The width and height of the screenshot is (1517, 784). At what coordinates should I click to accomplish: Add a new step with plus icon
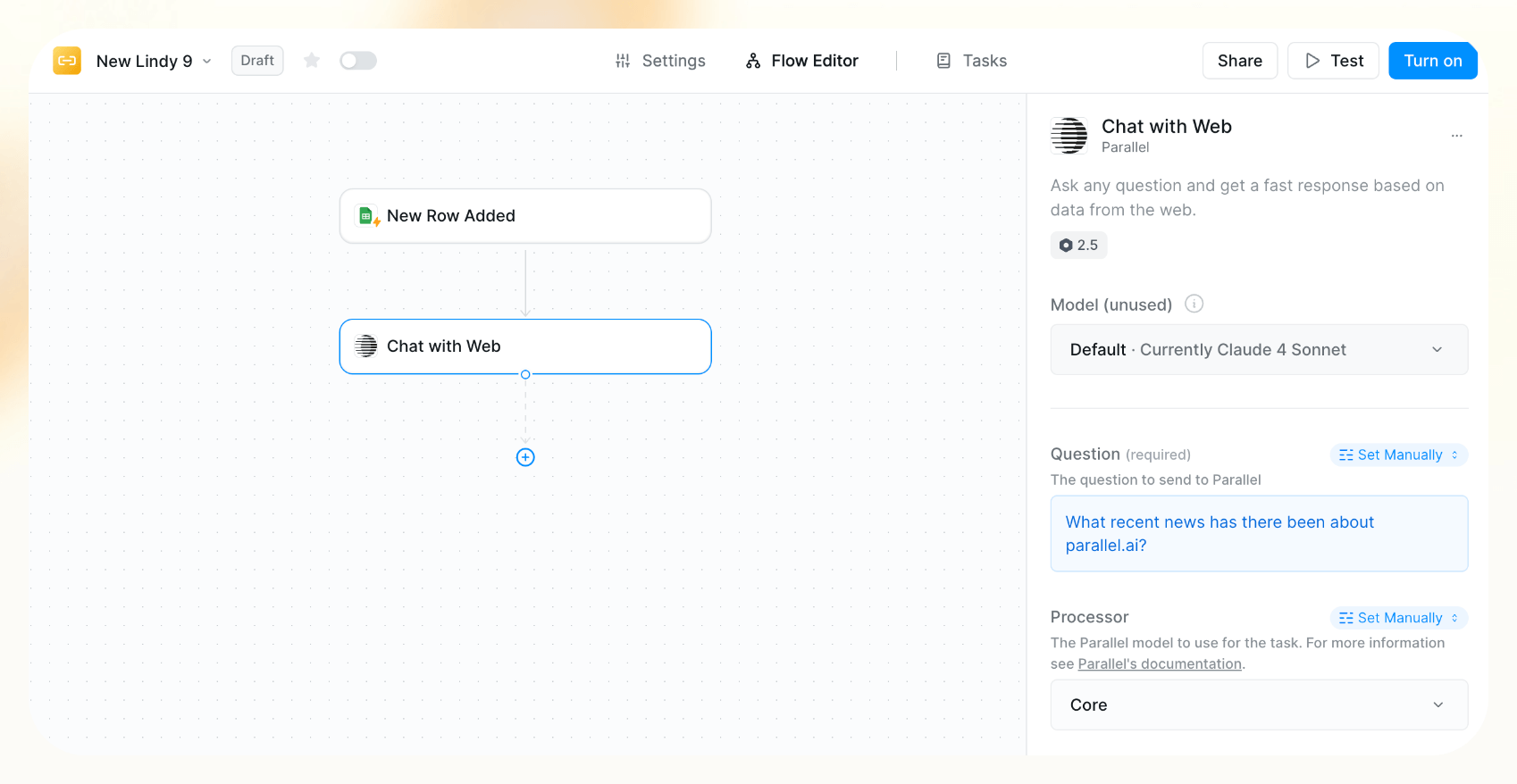pos(525,457)
